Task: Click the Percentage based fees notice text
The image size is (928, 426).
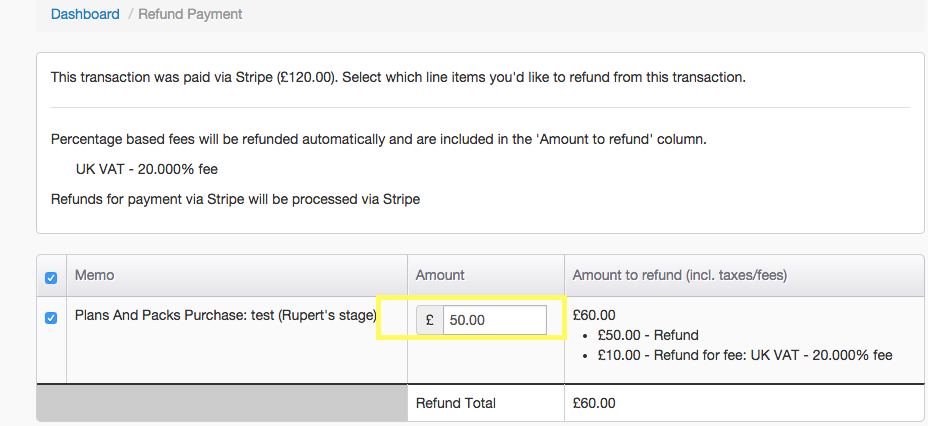Action: click(378, 139)
